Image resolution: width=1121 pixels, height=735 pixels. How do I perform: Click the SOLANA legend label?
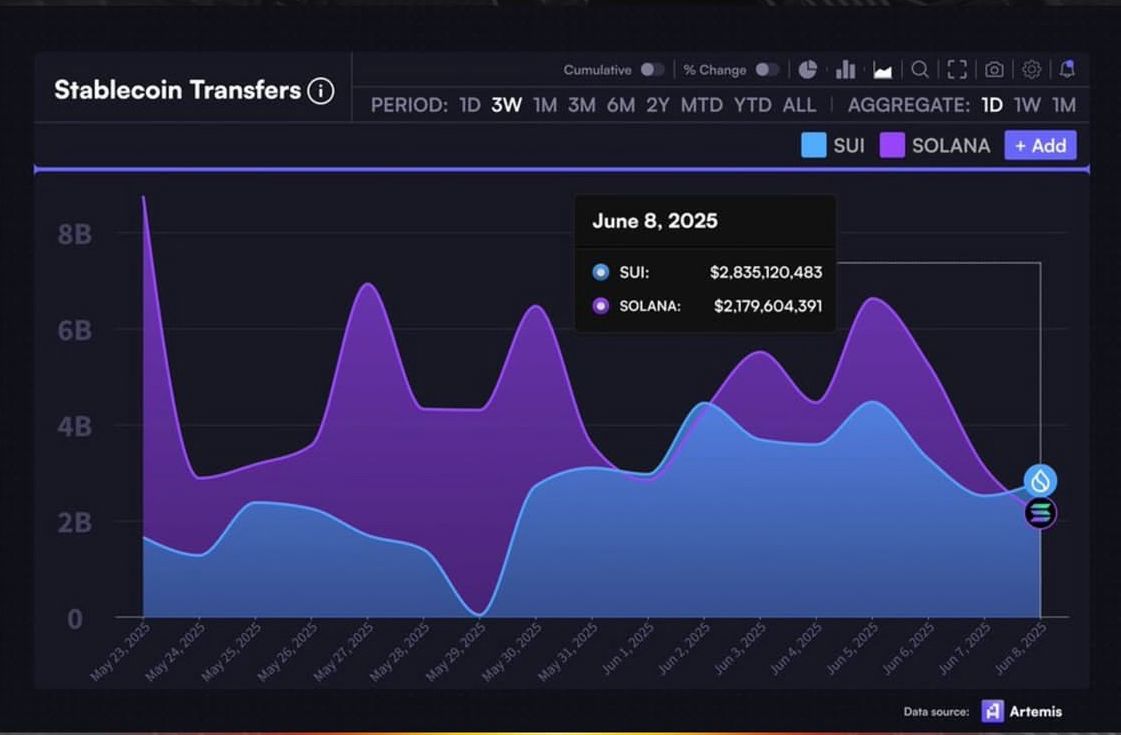click(951, 146)
